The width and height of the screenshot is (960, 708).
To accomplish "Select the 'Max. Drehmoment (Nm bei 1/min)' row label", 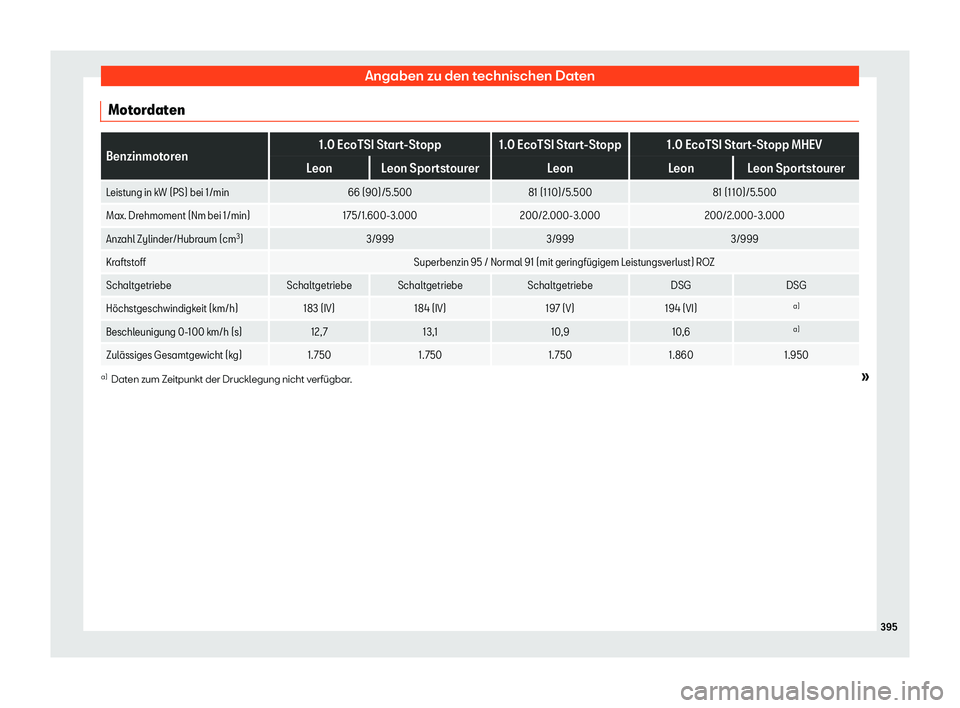I will tap(178, 216).
